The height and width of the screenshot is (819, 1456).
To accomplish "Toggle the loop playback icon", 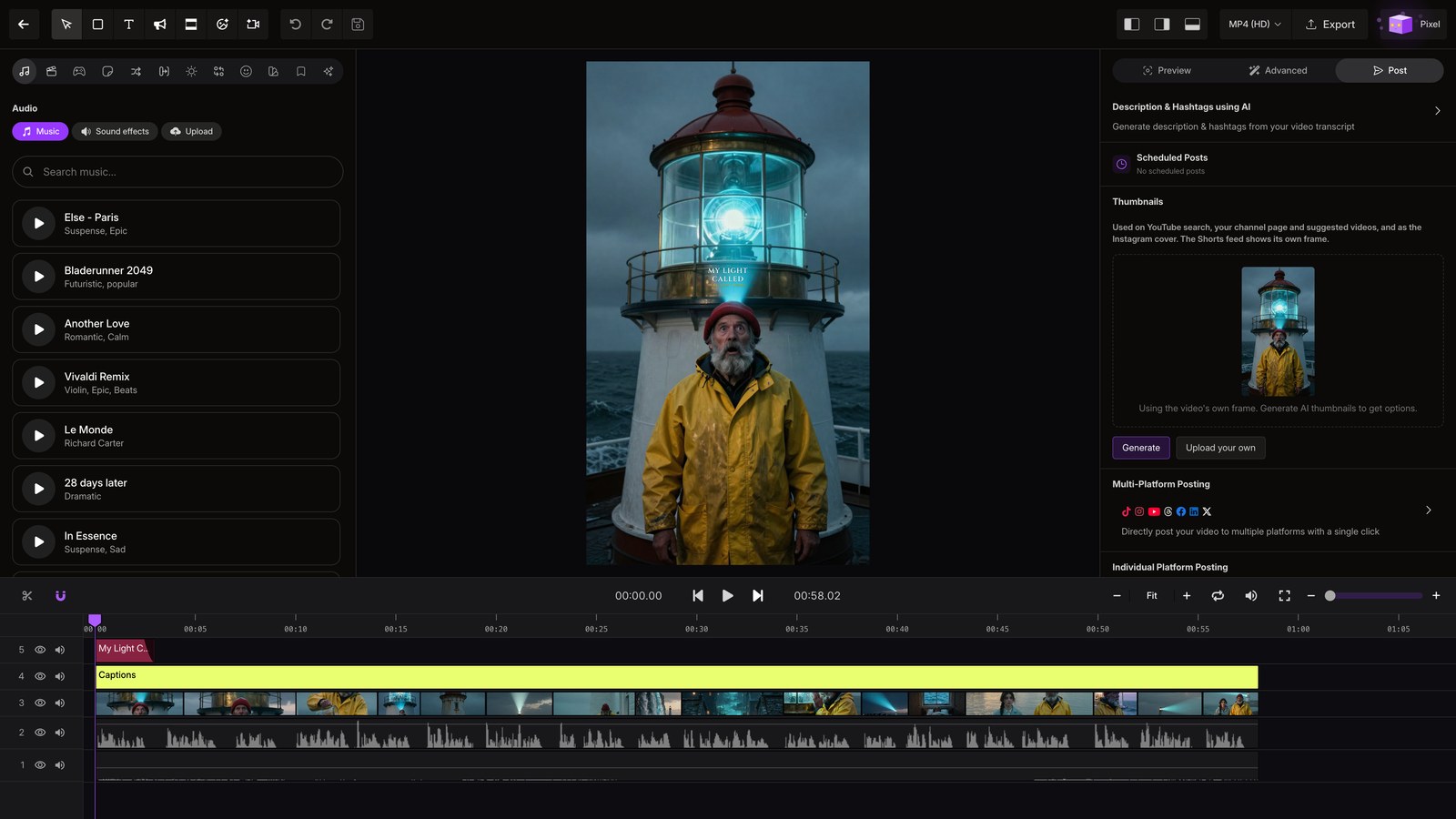I will pyautogui.click(x=1218, y=596).
